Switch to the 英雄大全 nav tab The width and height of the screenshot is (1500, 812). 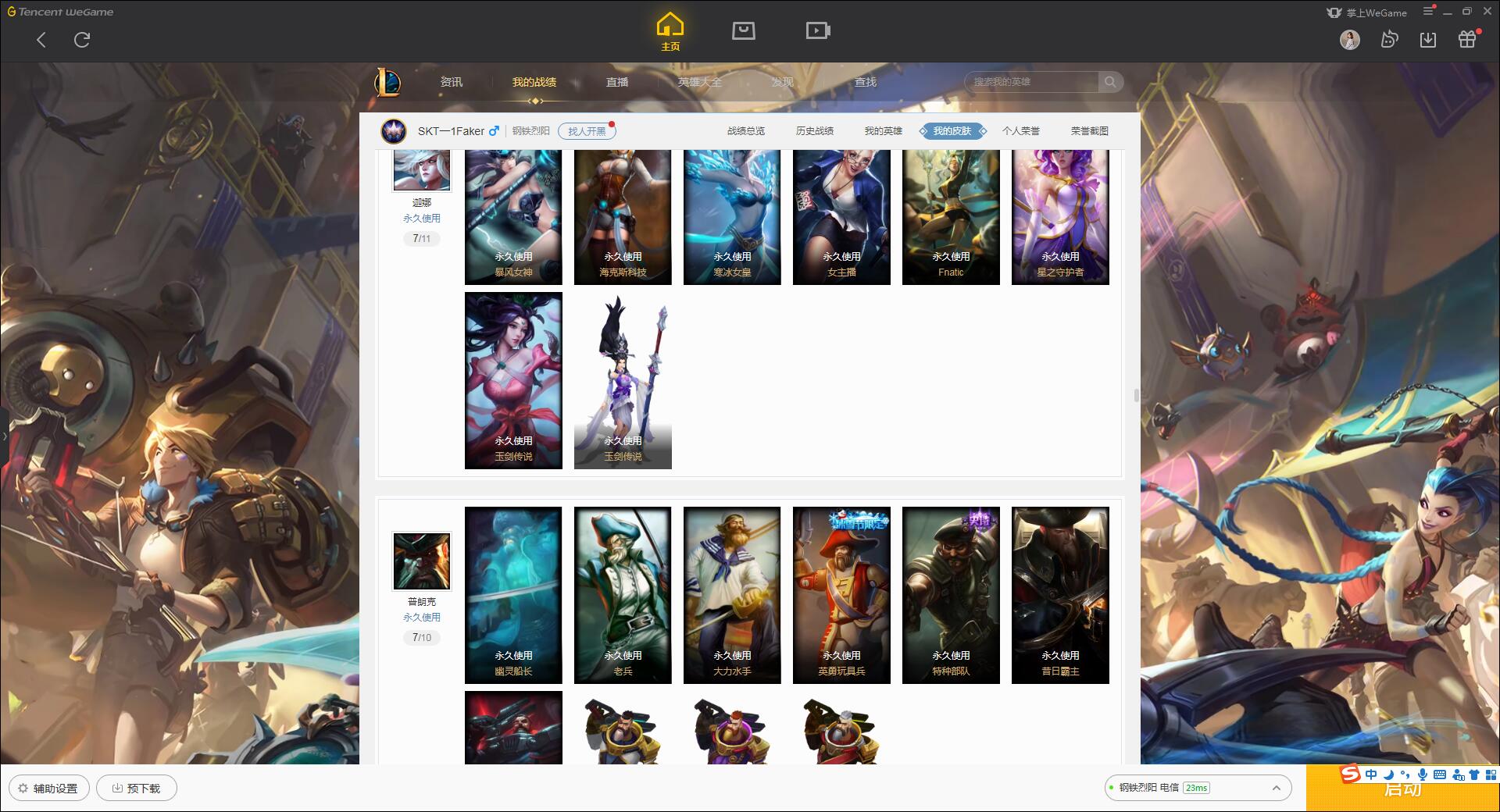coord(700,82)
